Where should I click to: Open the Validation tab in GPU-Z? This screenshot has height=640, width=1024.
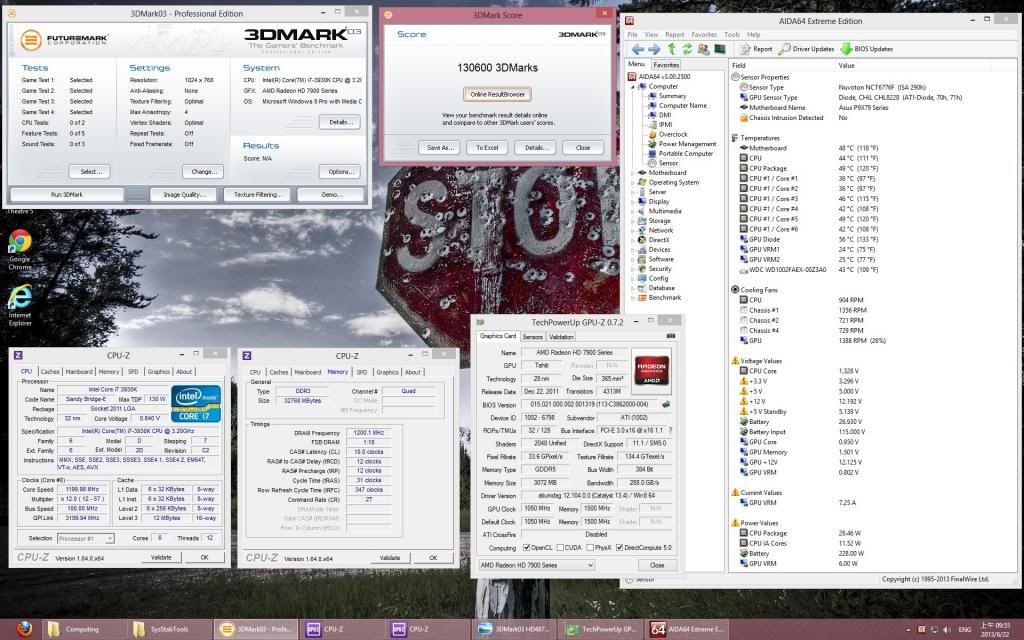tap(561, 336)
